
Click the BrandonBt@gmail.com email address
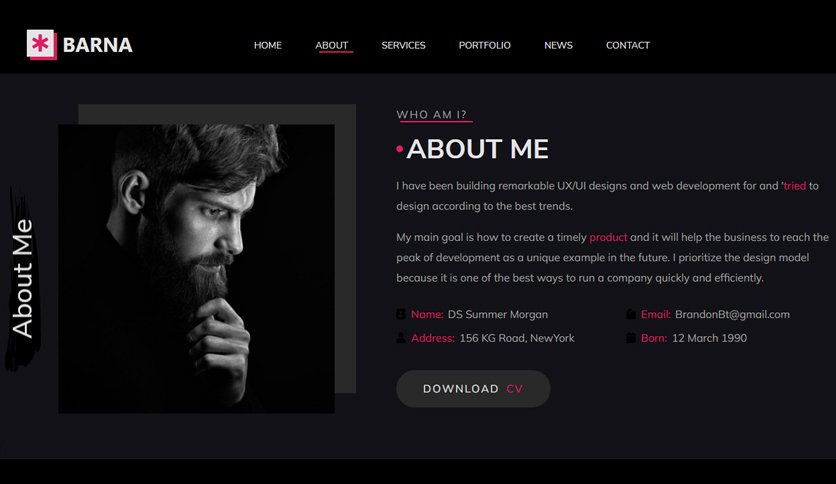coord(733,314)
